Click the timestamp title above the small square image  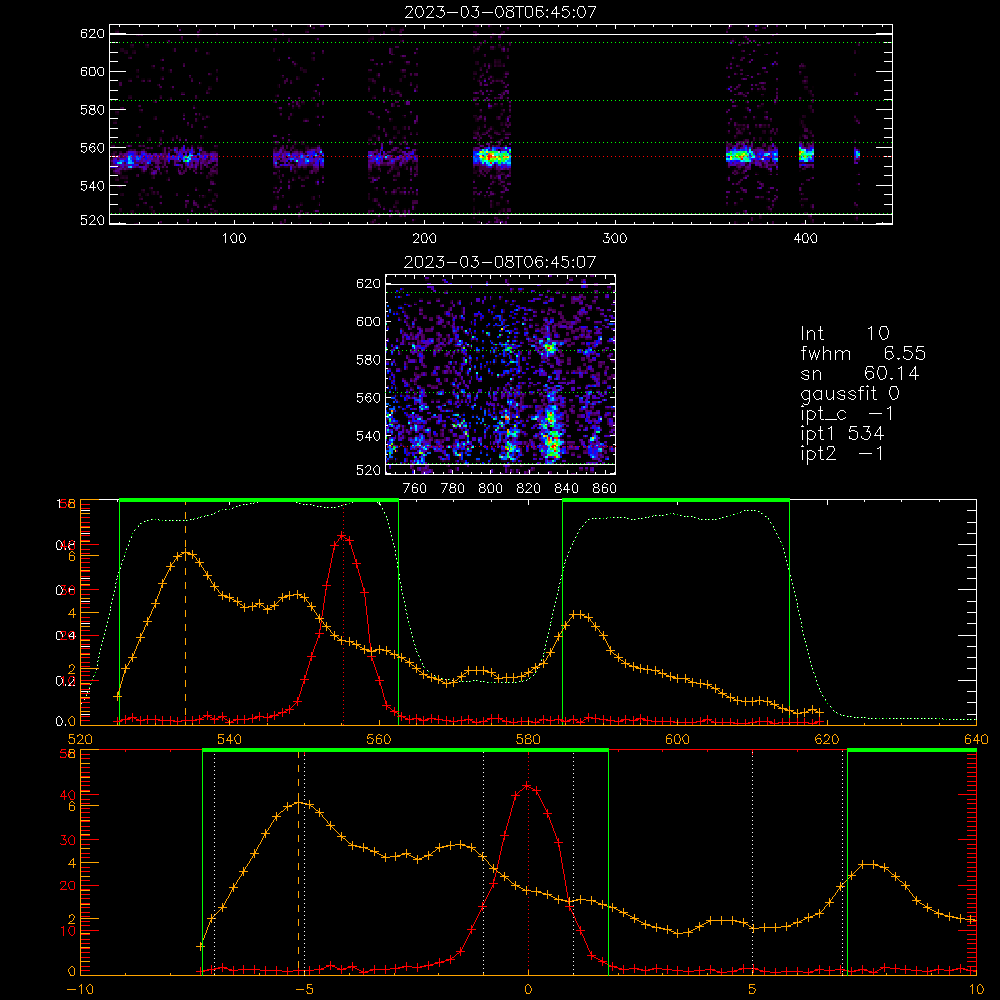click(x=500, y=262)
